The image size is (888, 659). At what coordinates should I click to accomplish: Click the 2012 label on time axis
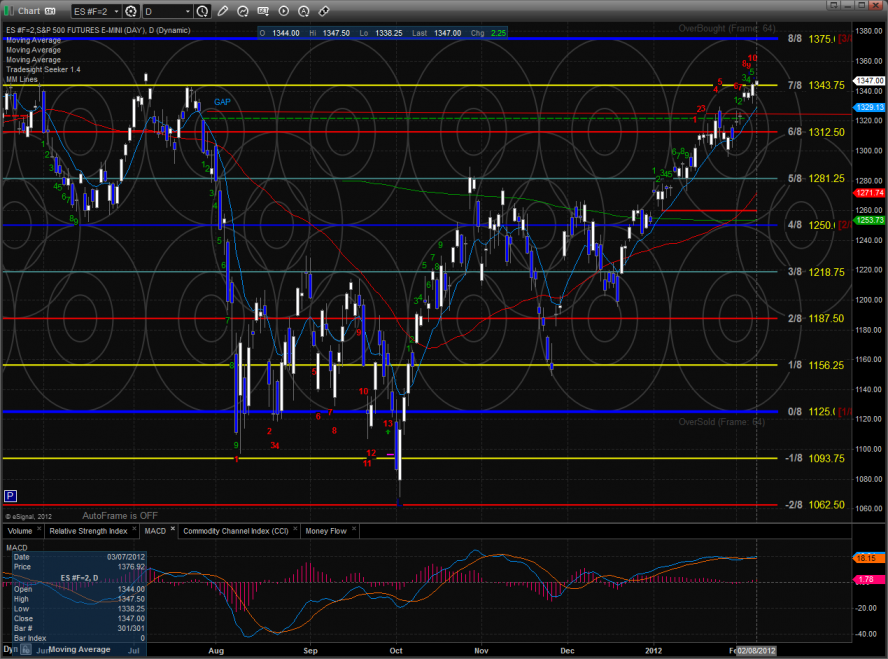point(654,651)
